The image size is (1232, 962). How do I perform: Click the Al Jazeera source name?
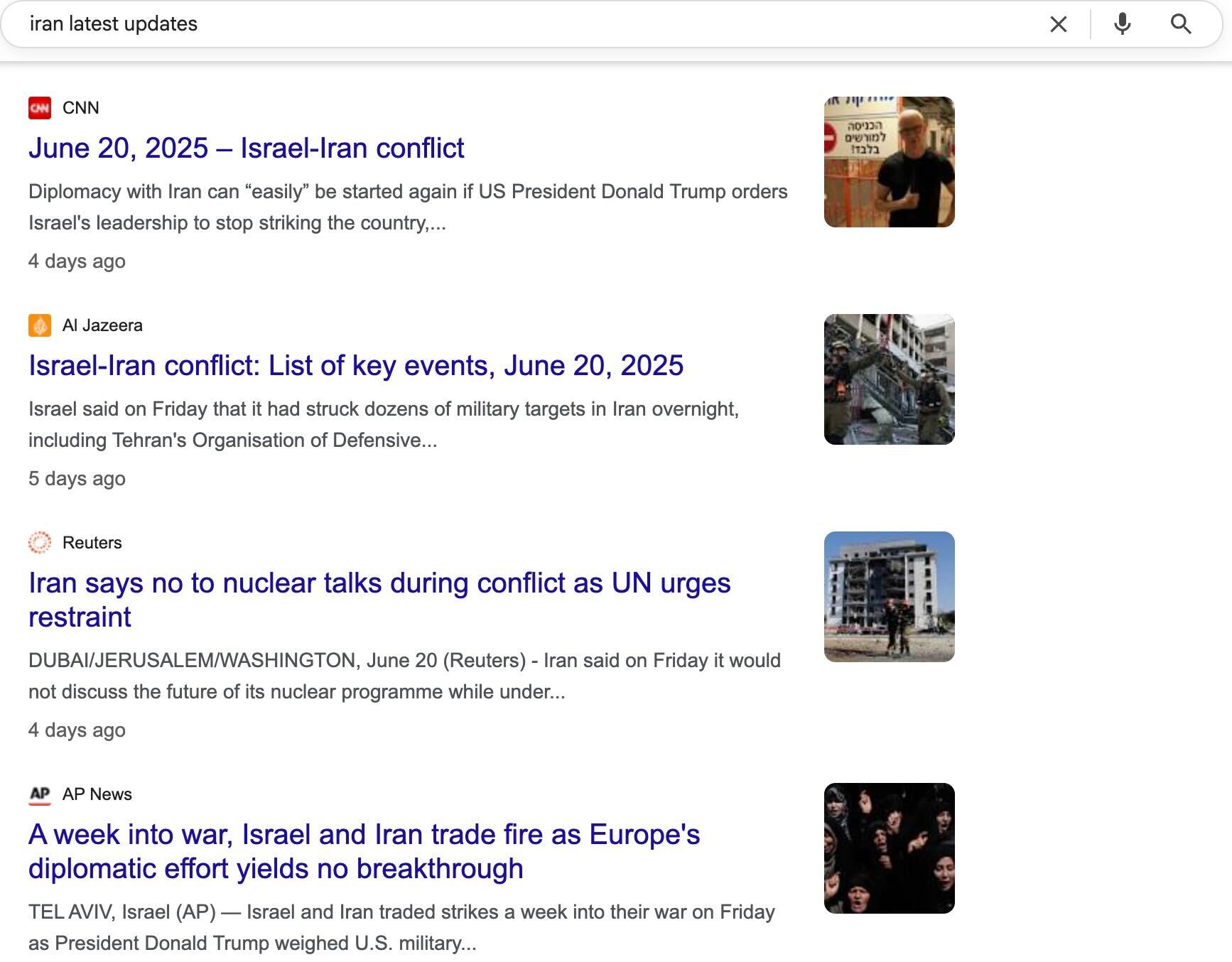click(x=102, y=325)
